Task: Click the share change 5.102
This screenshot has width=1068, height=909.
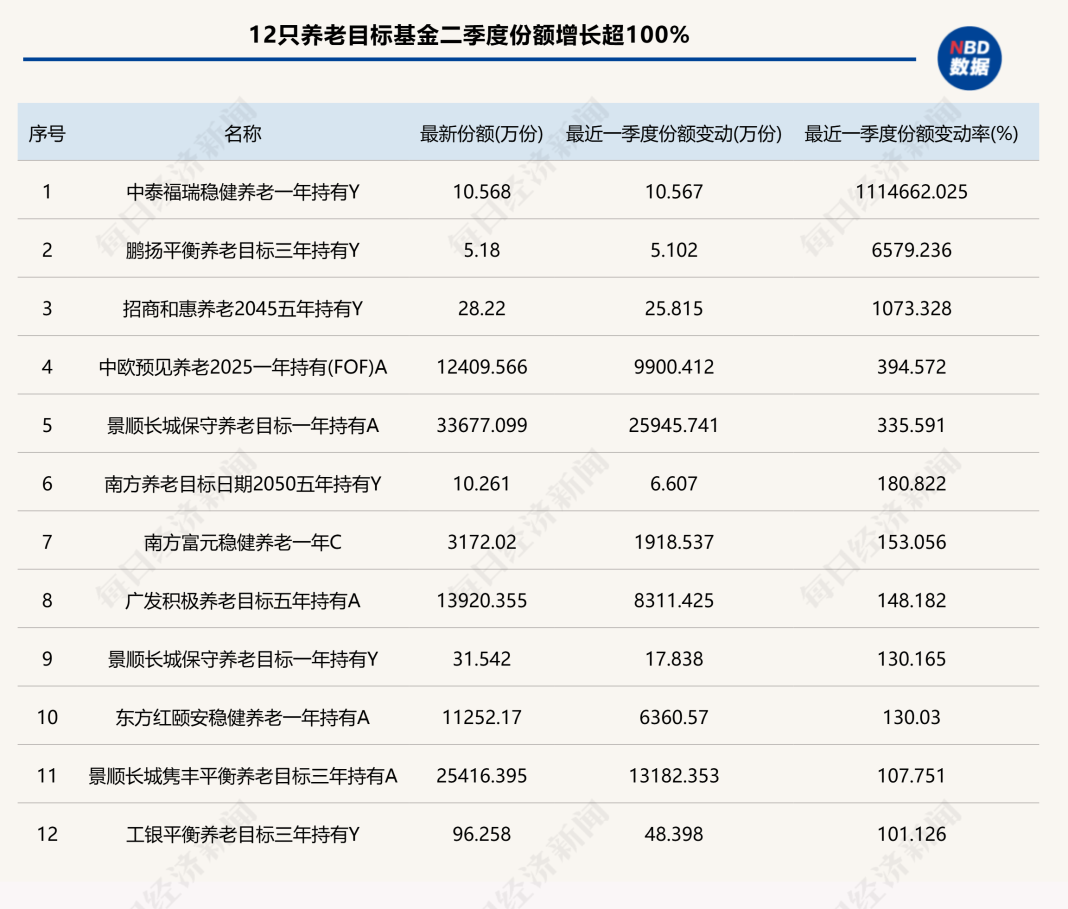Action: coord(674,251)
